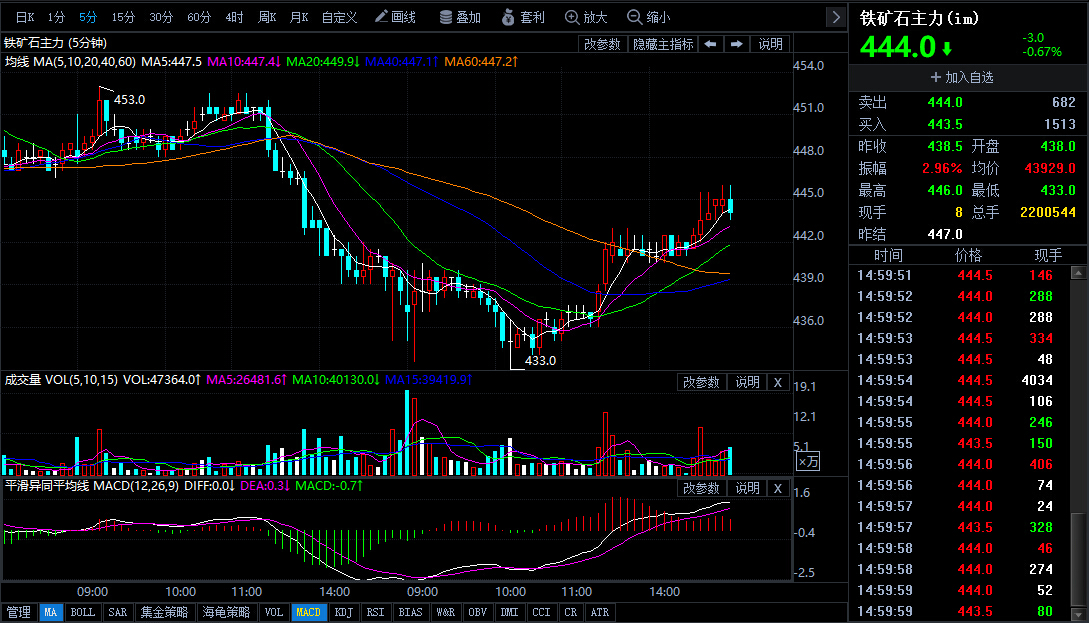Select the KDJ indicator tab
Image resolution: width=1089 pixels, height=623 pixels.
[343, 612]
